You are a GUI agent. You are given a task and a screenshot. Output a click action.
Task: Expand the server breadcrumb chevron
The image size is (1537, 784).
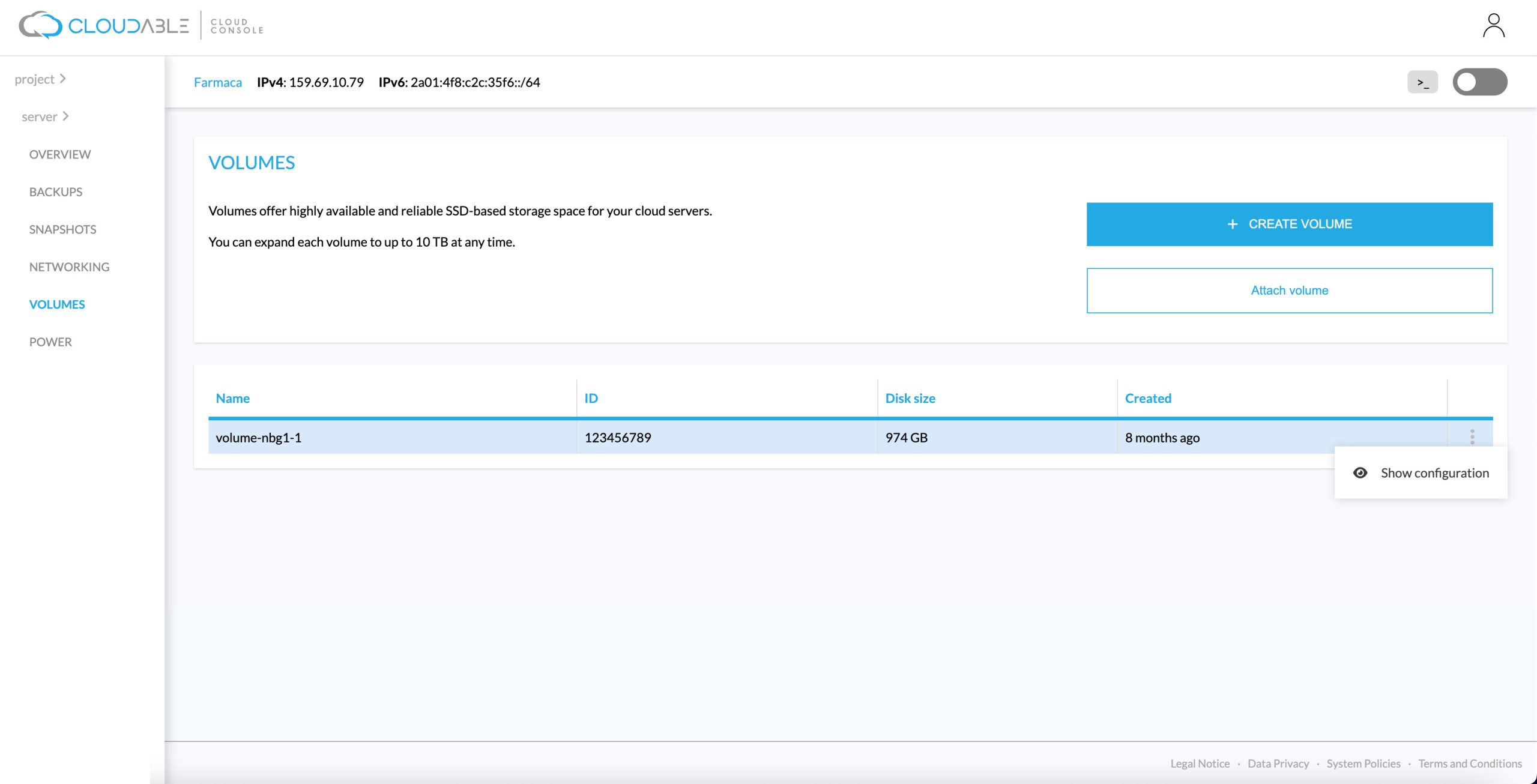coord(65,116)
